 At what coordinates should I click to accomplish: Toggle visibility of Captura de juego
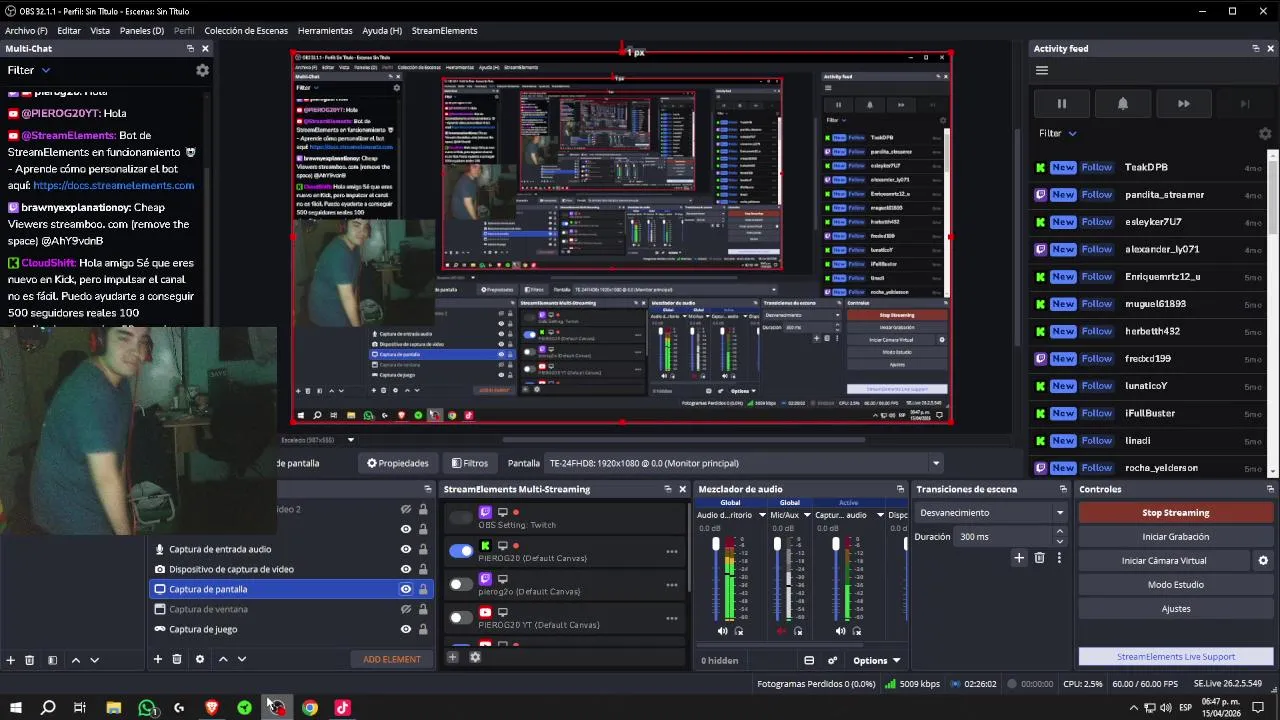(x=406, y=629)
